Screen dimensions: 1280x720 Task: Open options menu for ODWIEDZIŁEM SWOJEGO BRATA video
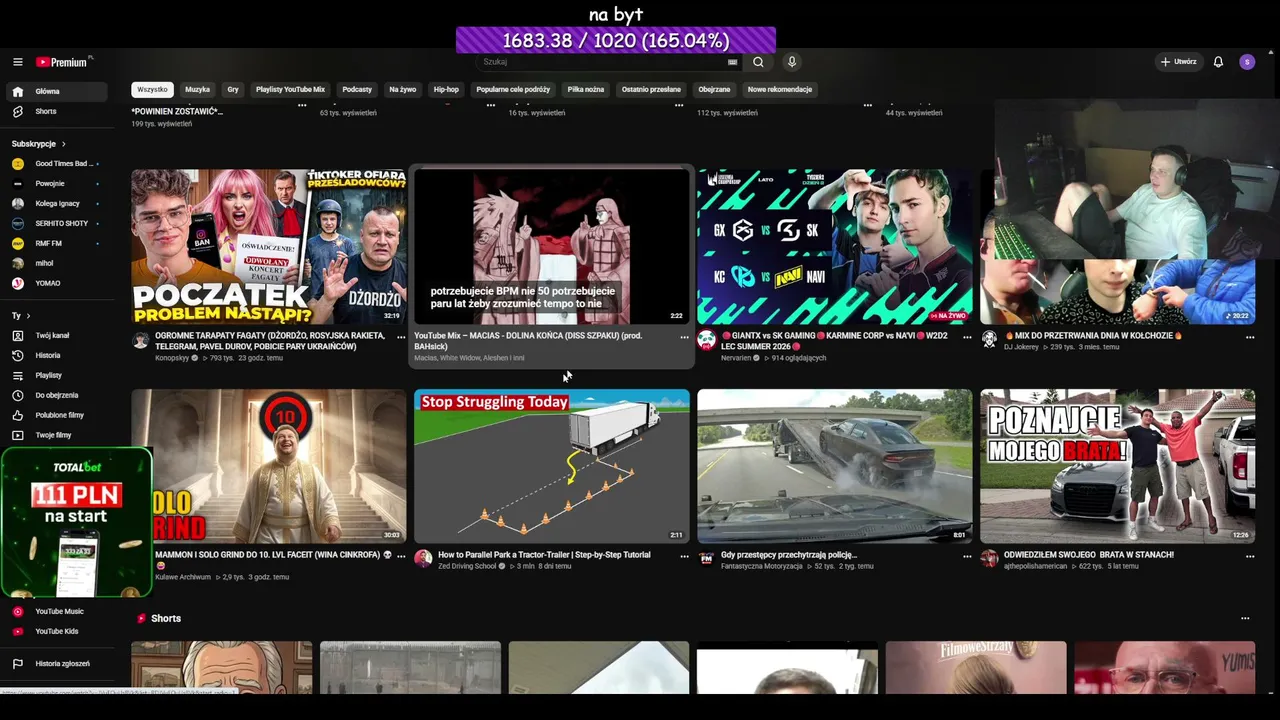click(x=1250, y=556)
